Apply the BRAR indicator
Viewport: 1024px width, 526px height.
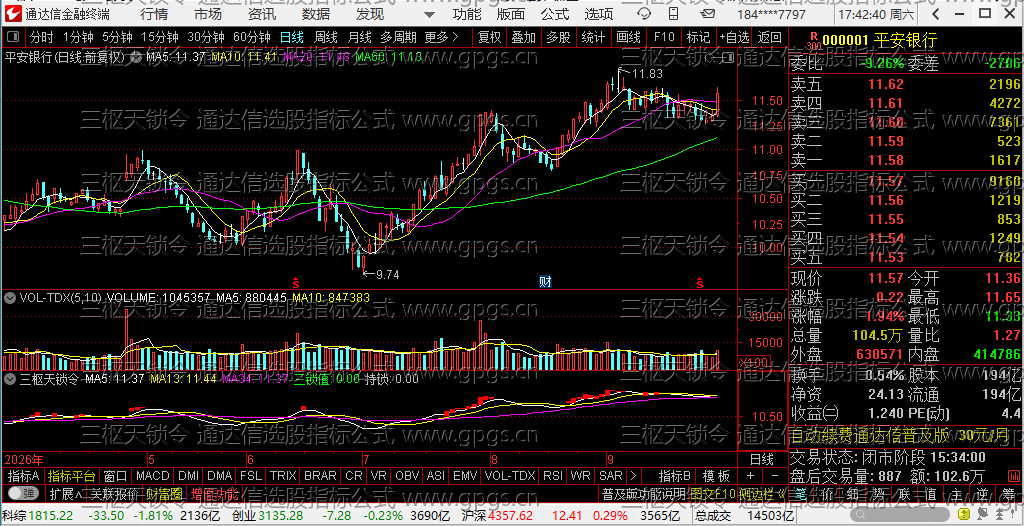coord(320,476)
